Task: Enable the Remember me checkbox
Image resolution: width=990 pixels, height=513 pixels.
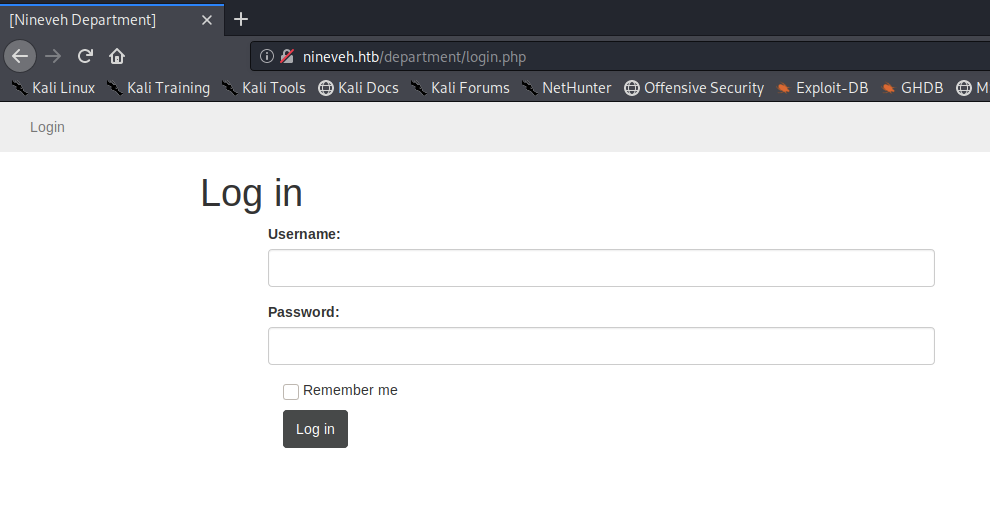Action: pyautogui.click(x=291, y=392)
